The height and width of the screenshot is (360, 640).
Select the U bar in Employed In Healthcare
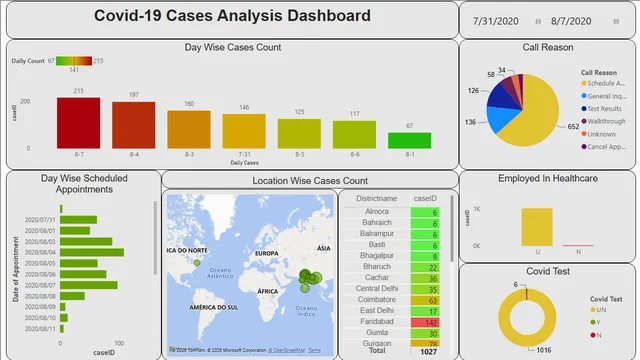pos(537,227)
